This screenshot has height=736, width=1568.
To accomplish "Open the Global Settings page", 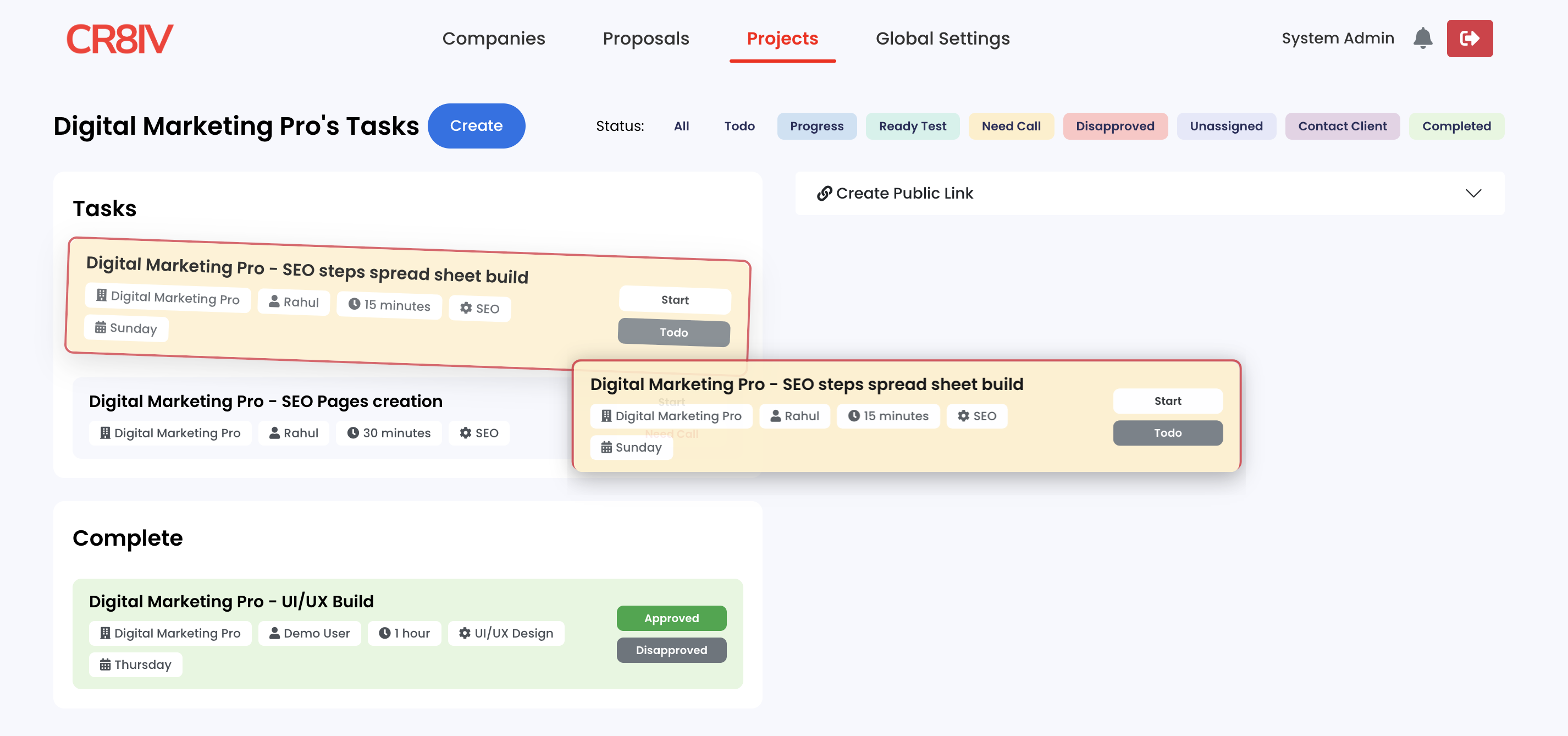I will point(942,39).
